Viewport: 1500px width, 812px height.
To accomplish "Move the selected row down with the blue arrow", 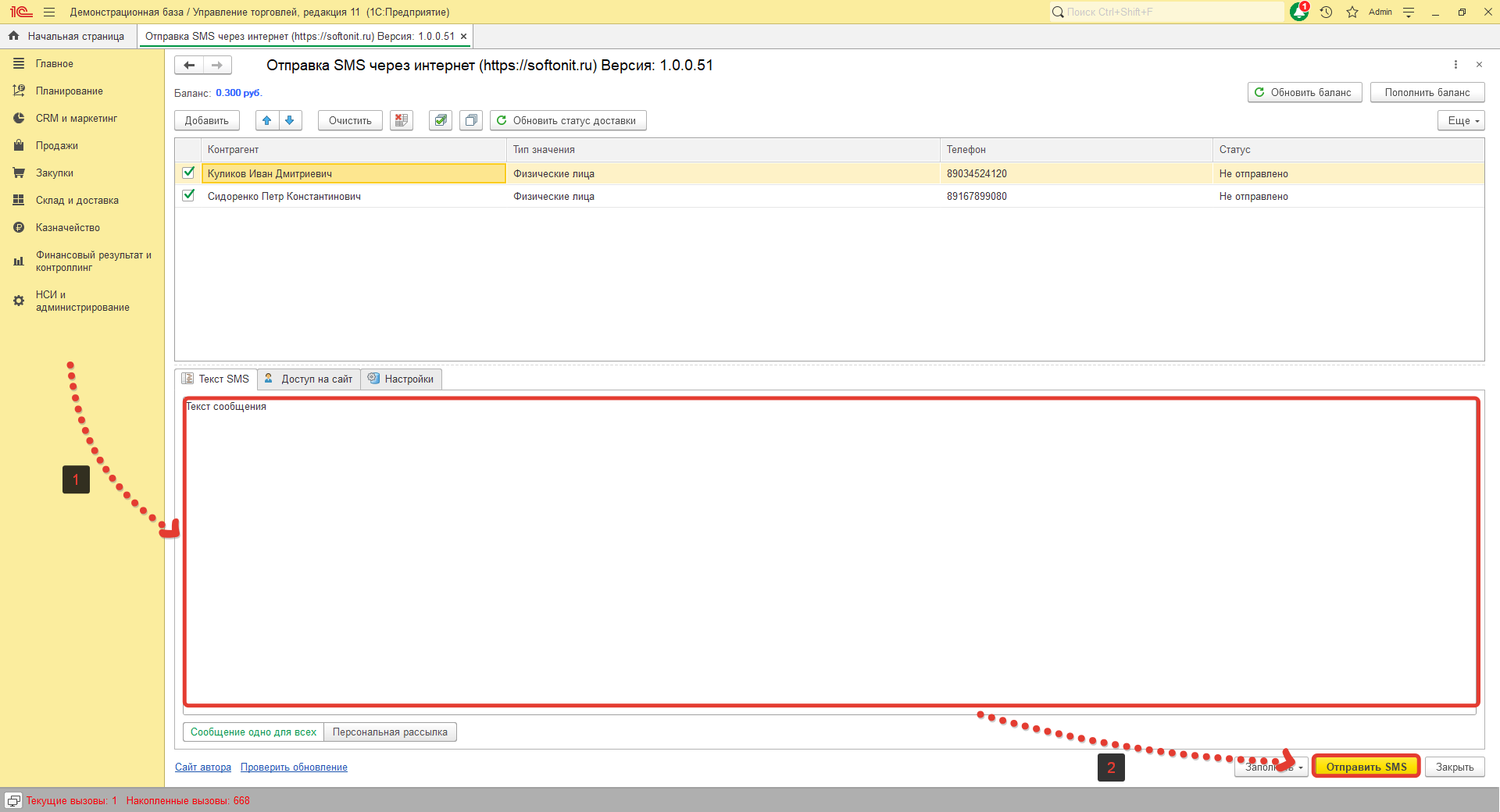I will tap(290, 120).
